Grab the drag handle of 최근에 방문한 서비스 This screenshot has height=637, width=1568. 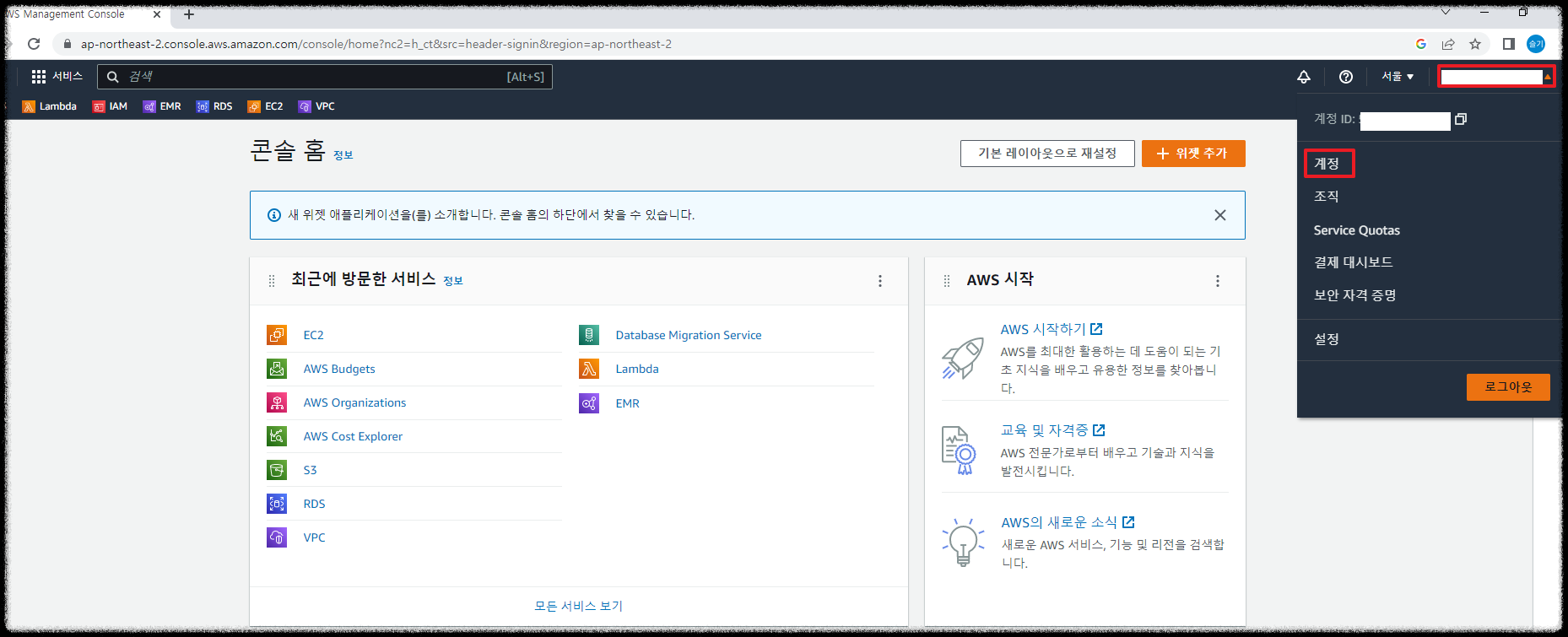pyautogui.click(x=272, y=281)
